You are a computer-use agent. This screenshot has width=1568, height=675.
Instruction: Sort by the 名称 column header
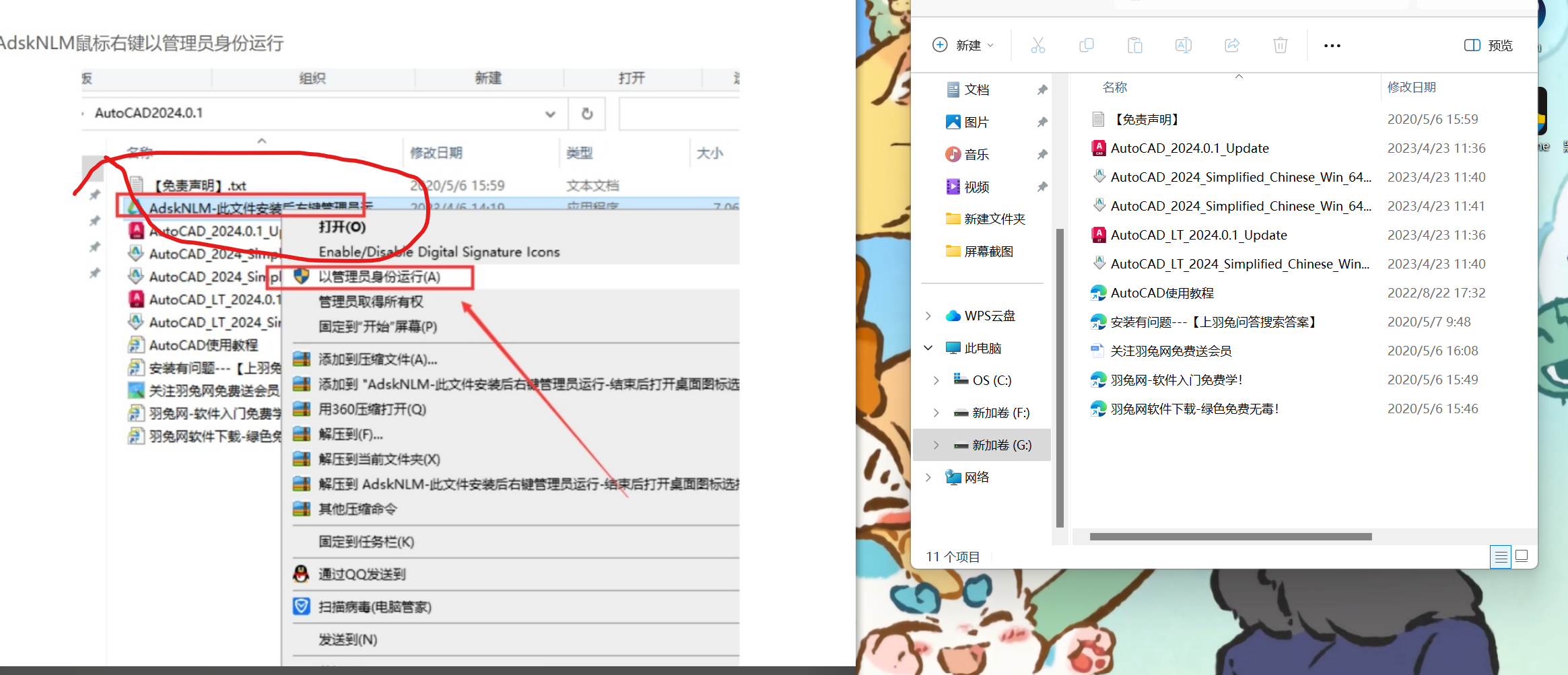coord(1115,87)
